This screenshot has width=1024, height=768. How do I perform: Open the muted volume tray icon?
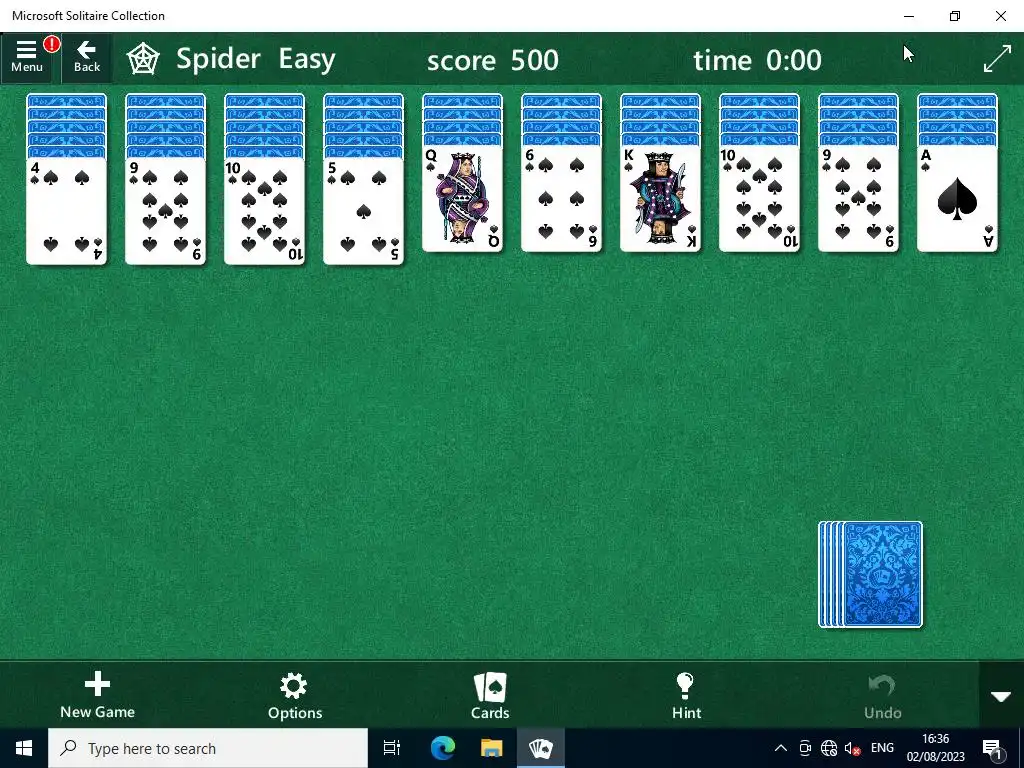pyautogui.click(x=852, y=748)
